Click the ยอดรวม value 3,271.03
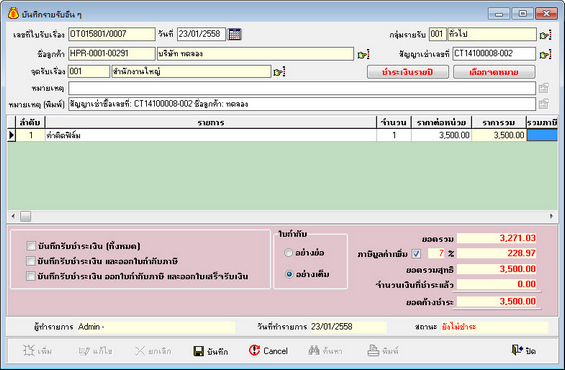Screen dimensions: 565x370 pos(497,238)
